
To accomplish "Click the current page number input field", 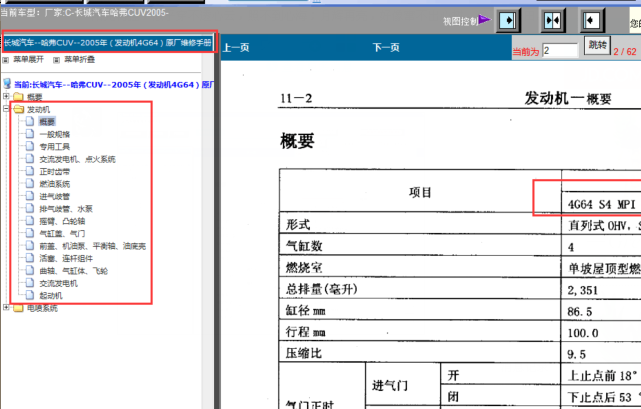I will [560, 50].
